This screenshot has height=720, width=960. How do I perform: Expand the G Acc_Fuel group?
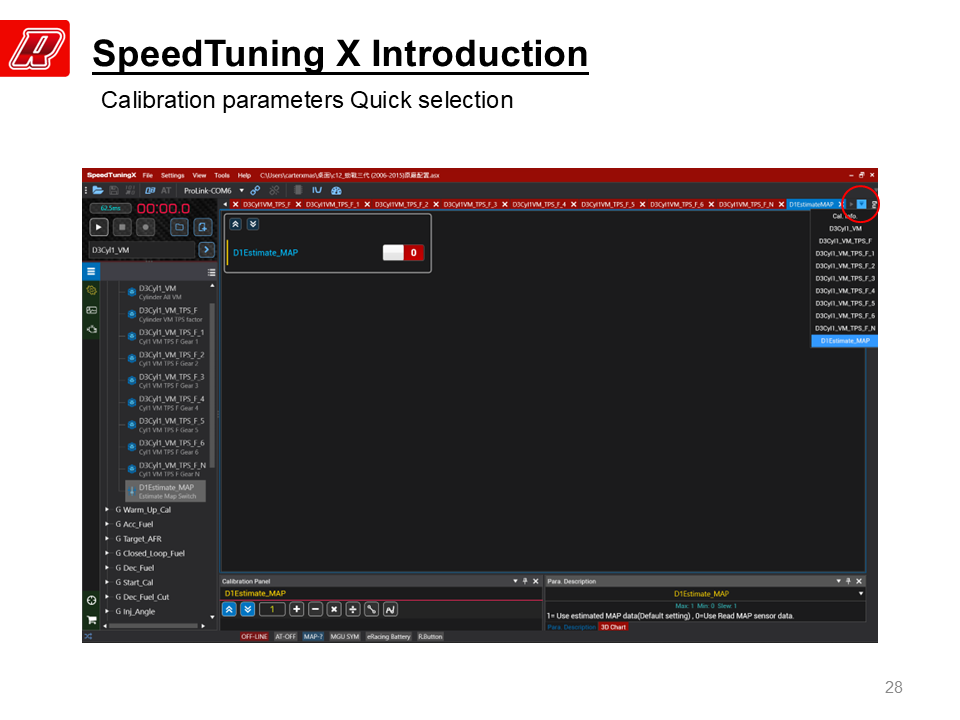click(x=107, y=524)
